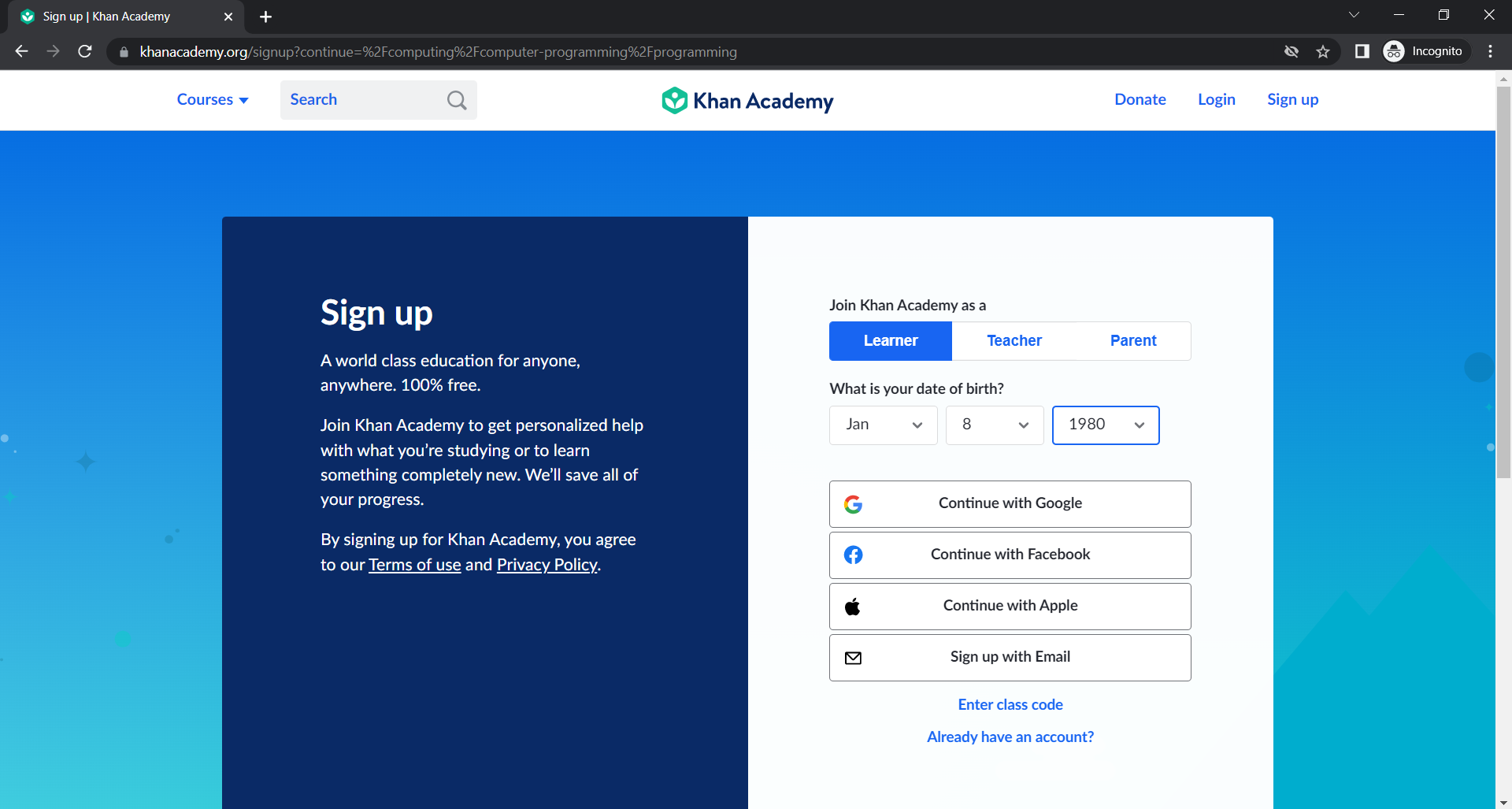Select the Learner account type
The height and width of the screenshot is (809, 1512).
click(890, 340)
